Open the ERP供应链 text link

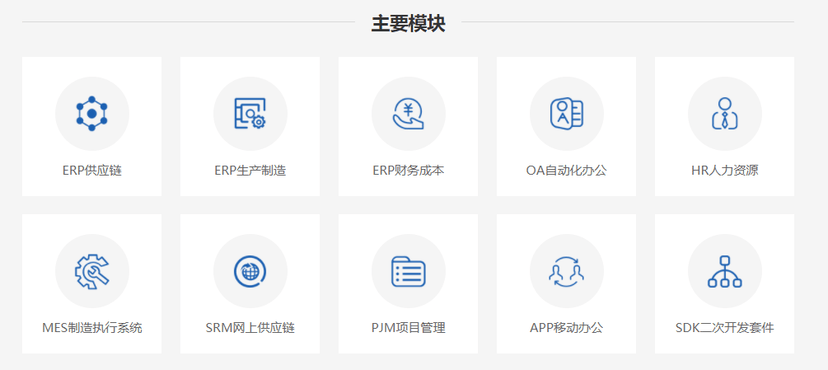click(92, 171)
